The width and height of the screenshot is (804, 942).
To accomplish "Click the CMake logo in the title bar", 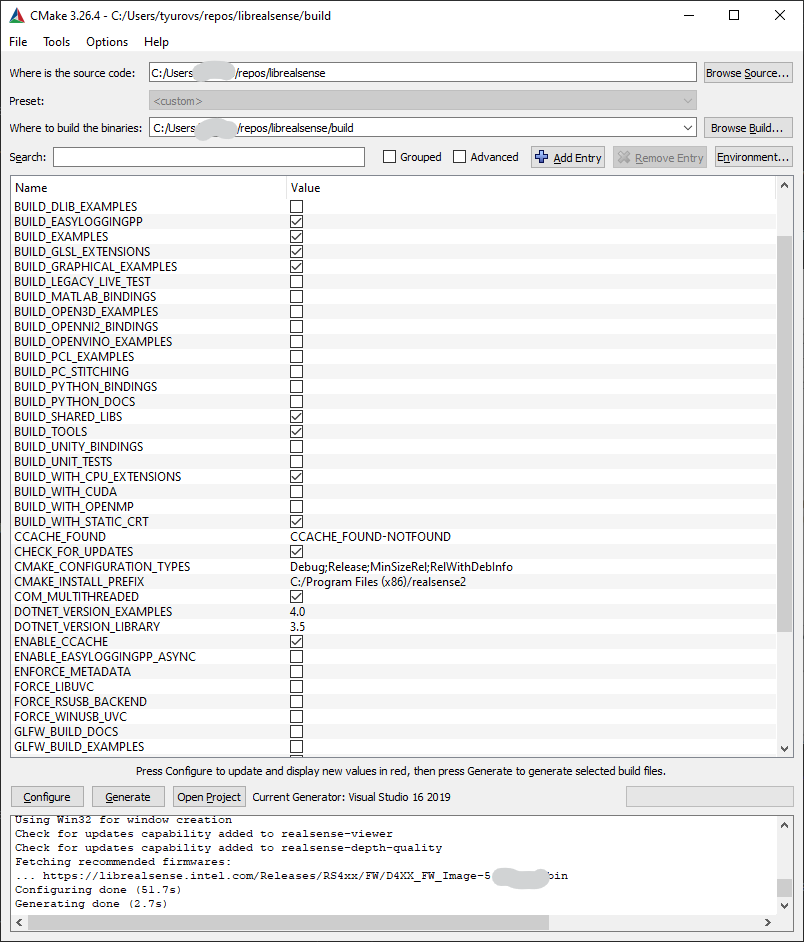I will [16, 15].
